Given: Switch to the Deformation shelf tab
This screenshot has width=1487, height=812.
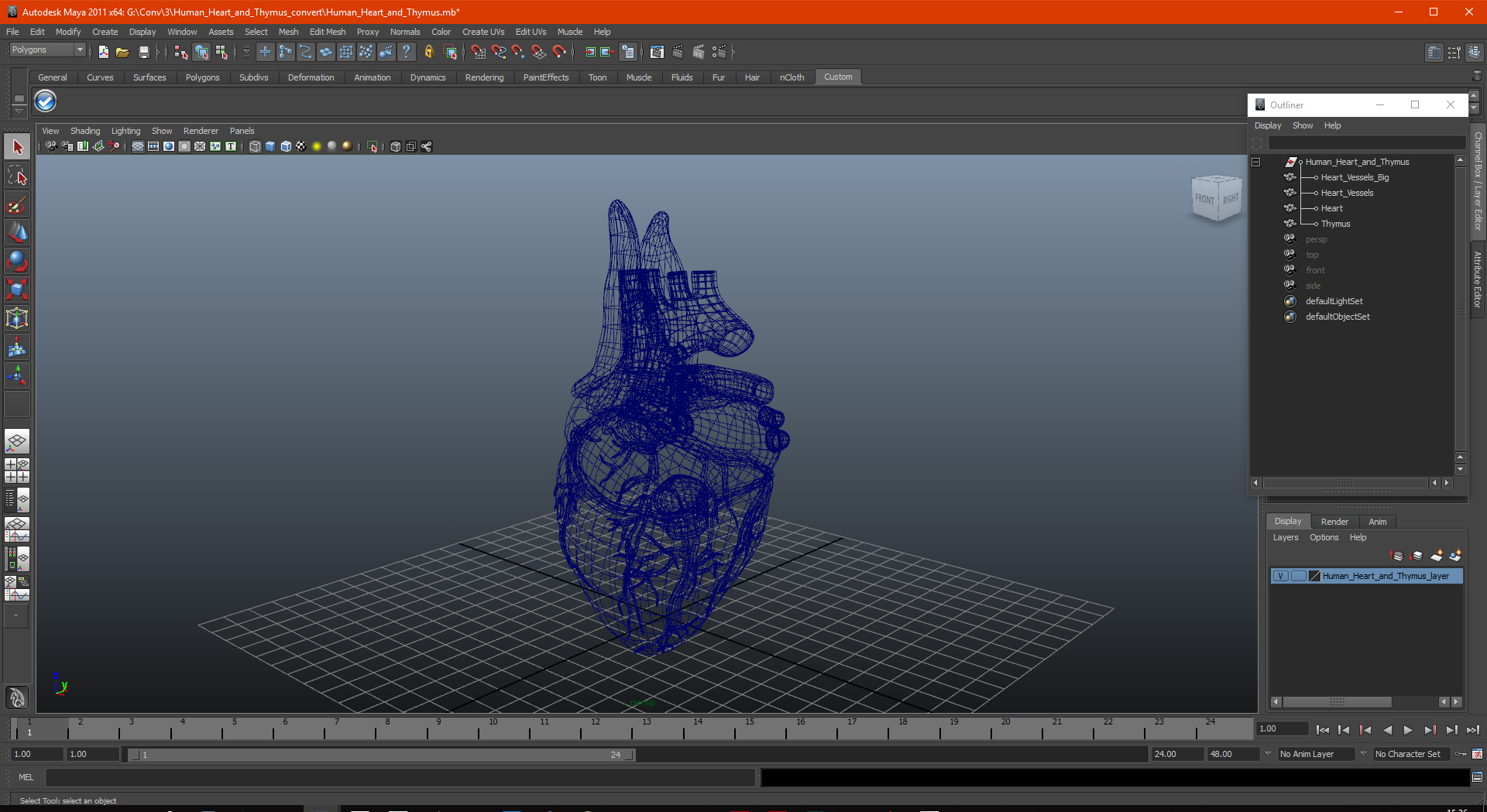Looking at the screenshot, I should (x=311, y=77).
